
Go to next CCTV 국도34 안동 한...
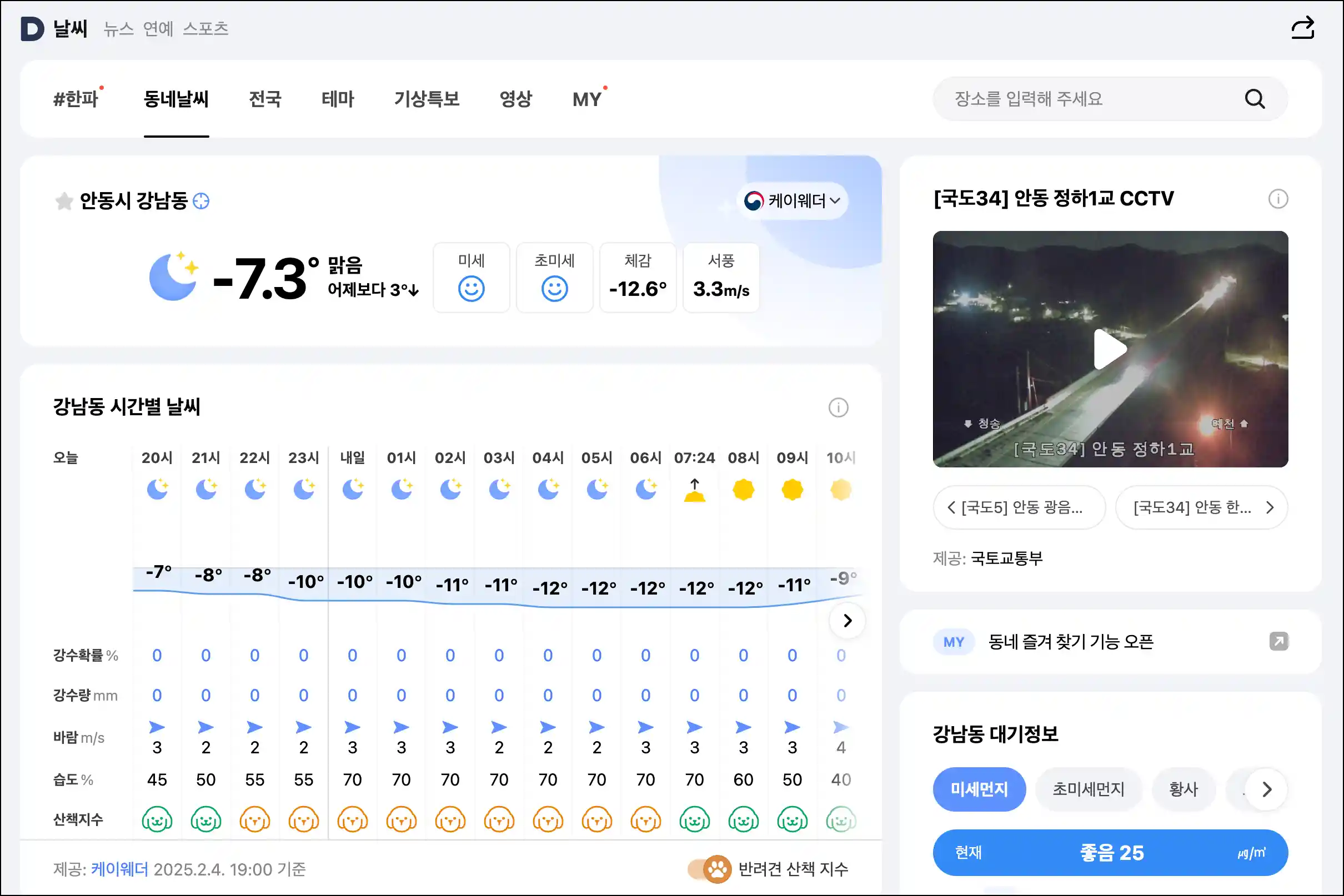click(x=1201, y=507)
